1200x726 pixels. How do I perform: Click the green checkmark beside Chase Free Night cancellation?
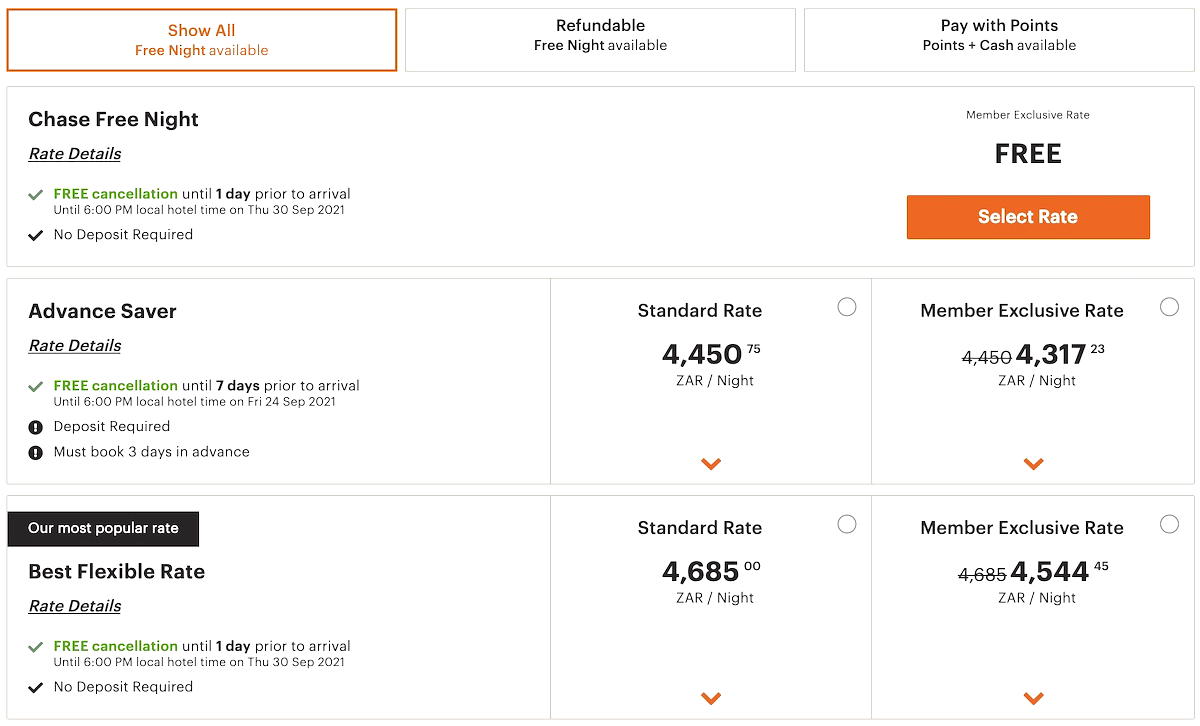36,195
